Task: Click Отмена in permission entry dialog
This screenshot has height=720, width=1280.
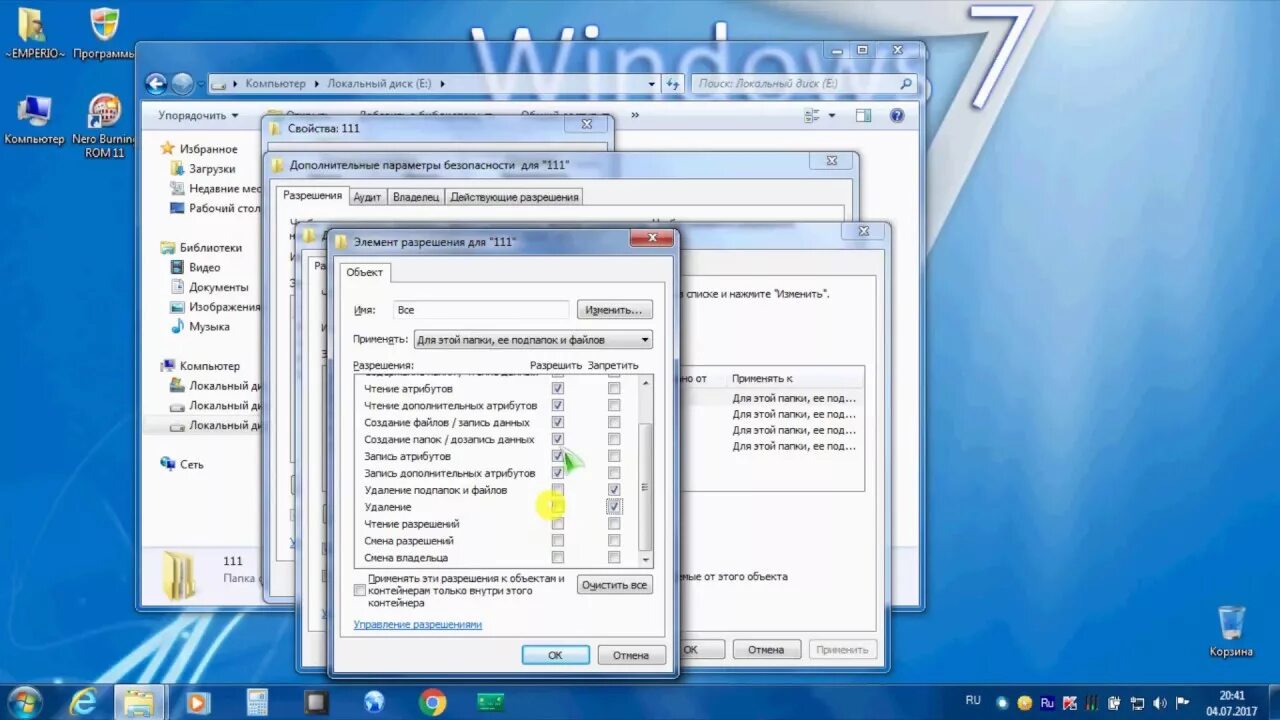Action: point(631,655)
